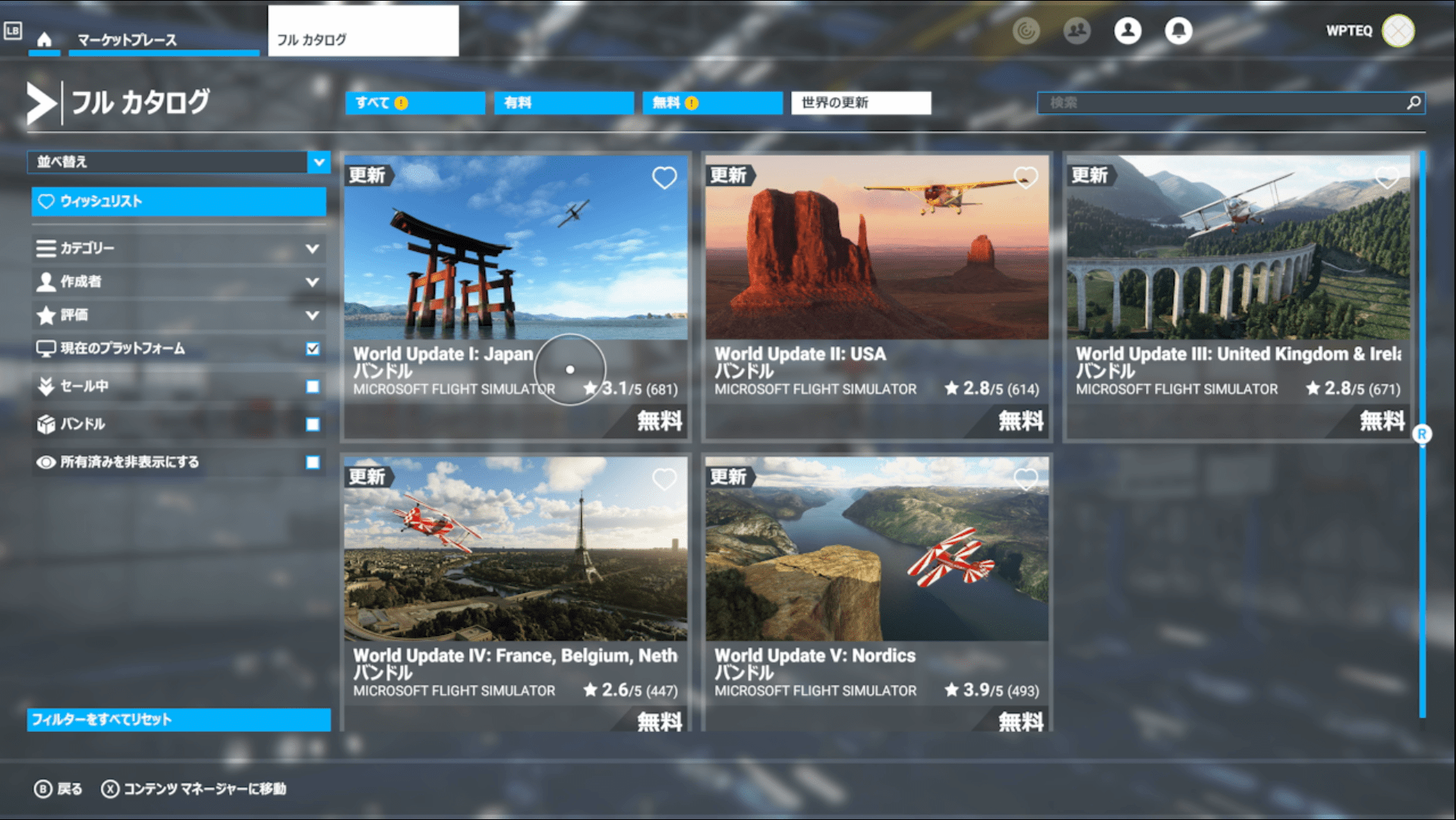Click the LB shoulder button icon
1456x820 pixels.
[13, 30]
